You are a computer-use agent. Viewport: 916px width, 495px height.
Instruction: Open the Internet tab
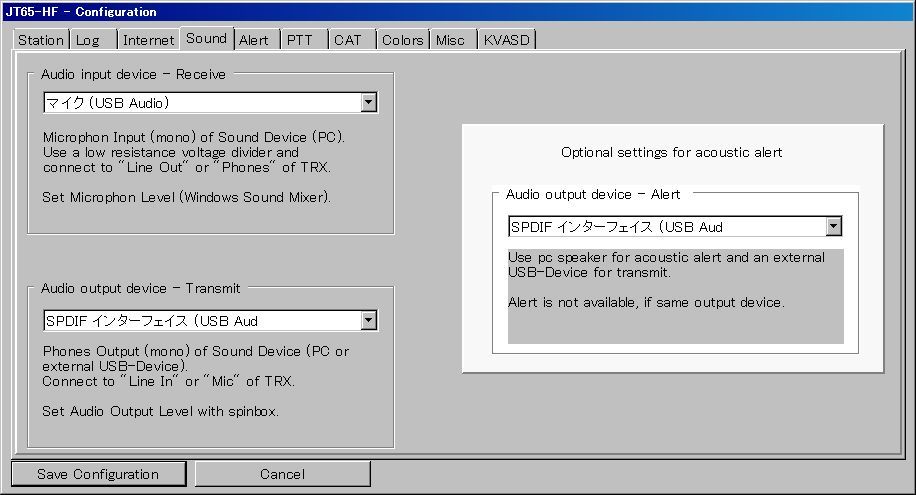tap(148, 40)
